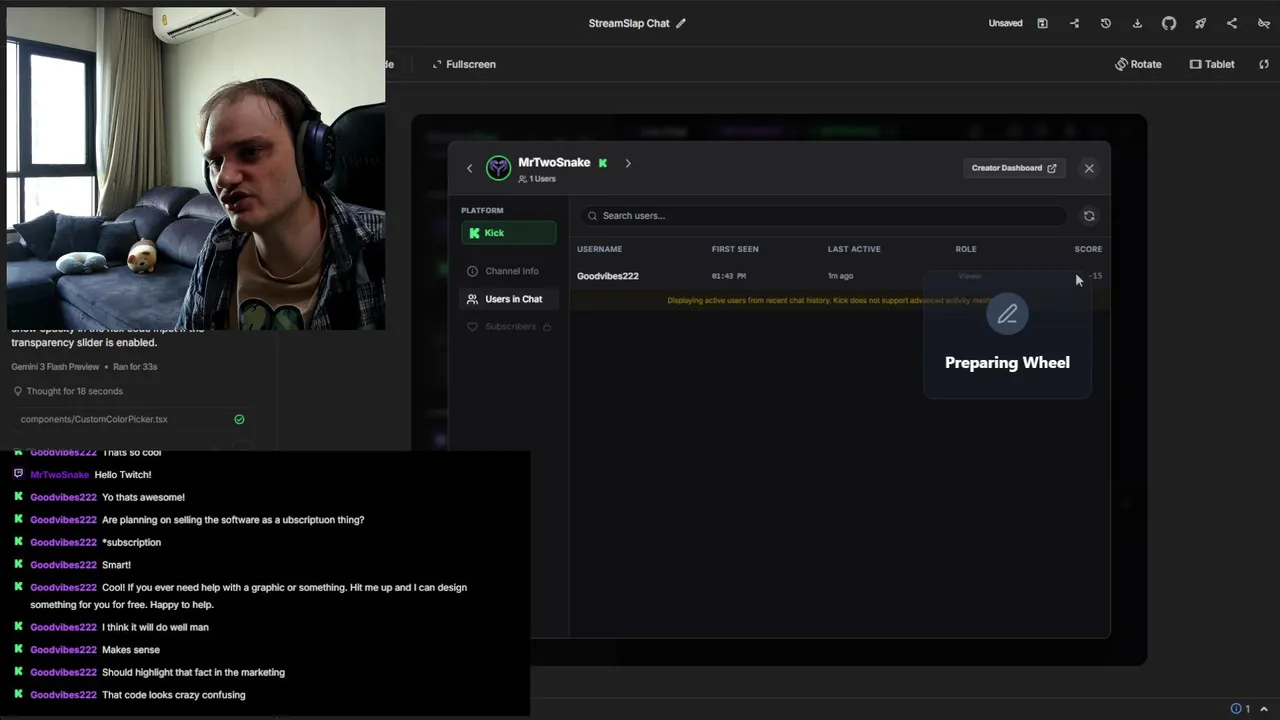The image size is (1280, 720).
Task: Click the Unsaved status label
Action: pos(1005,23)
